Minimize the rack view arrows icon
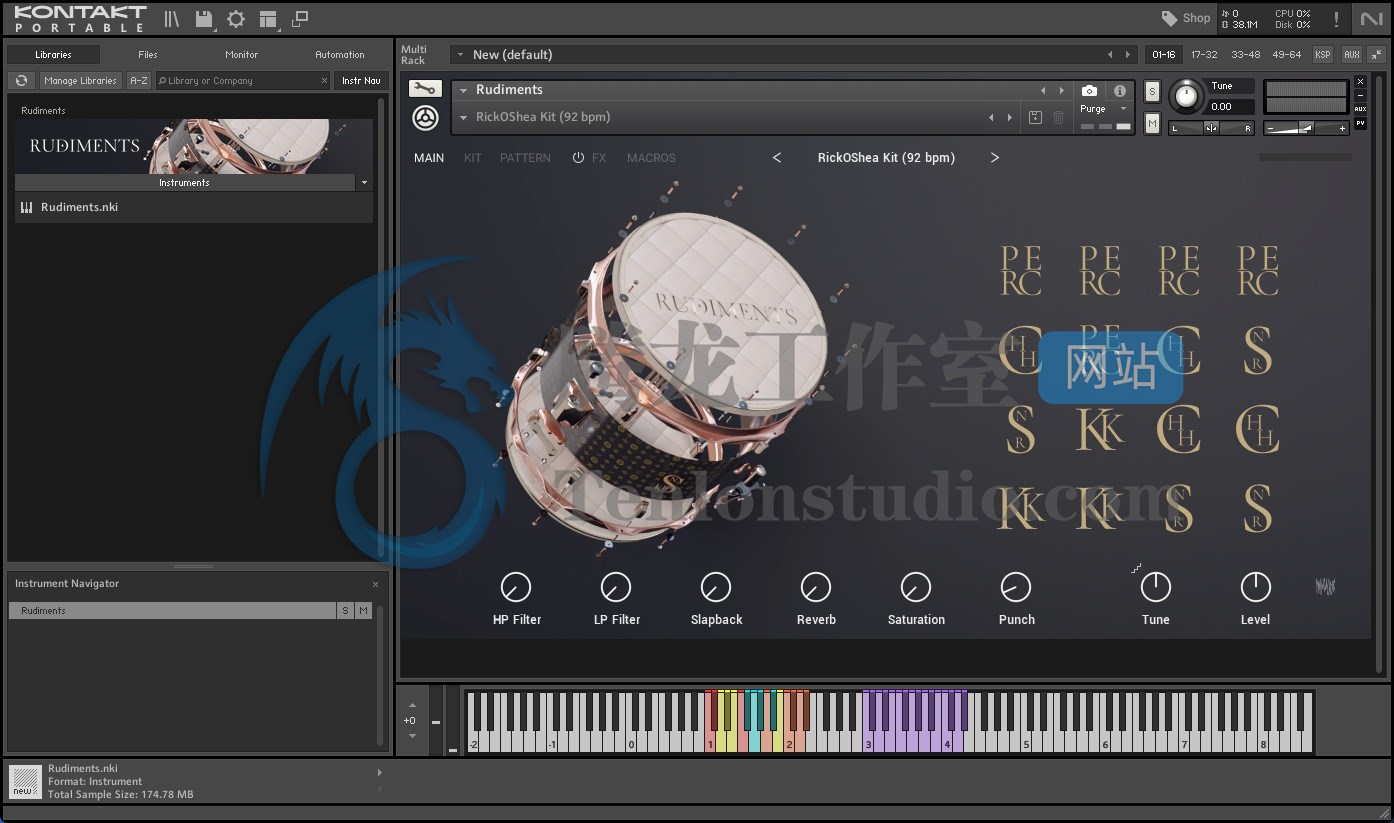 [x=1377, y=55]
